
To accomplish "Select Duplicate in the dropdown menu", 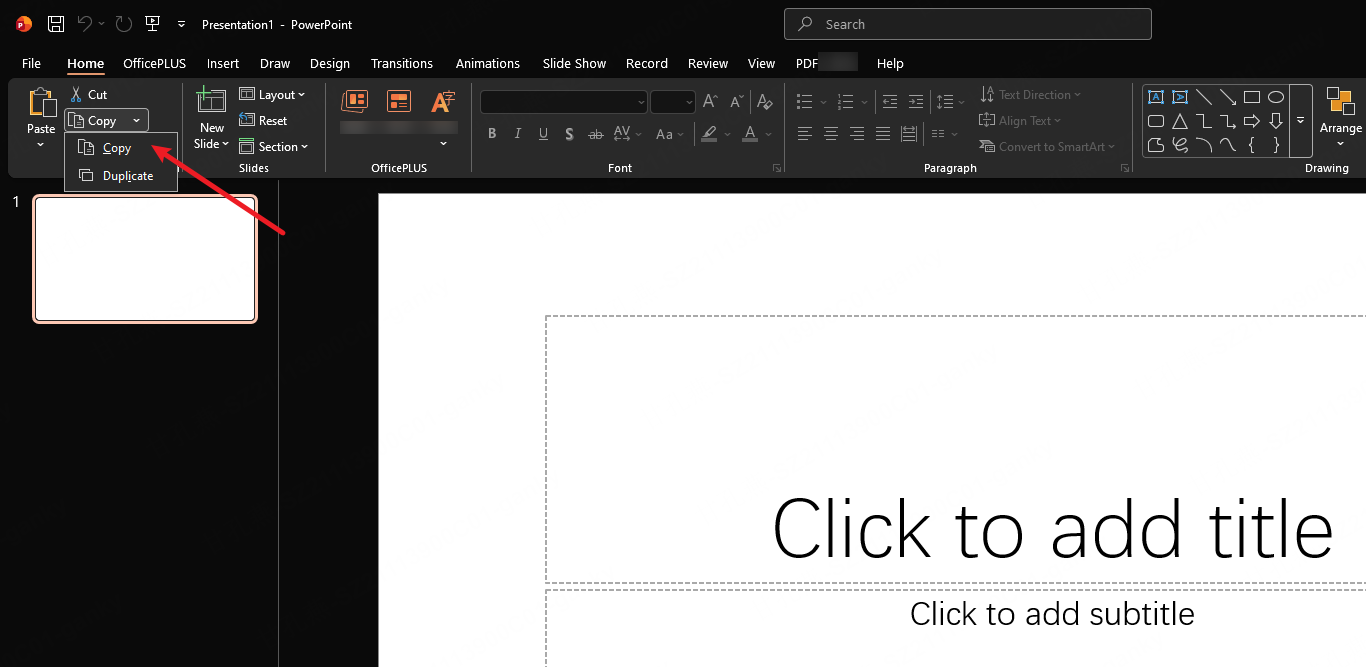I will click(x=121, y=176).
